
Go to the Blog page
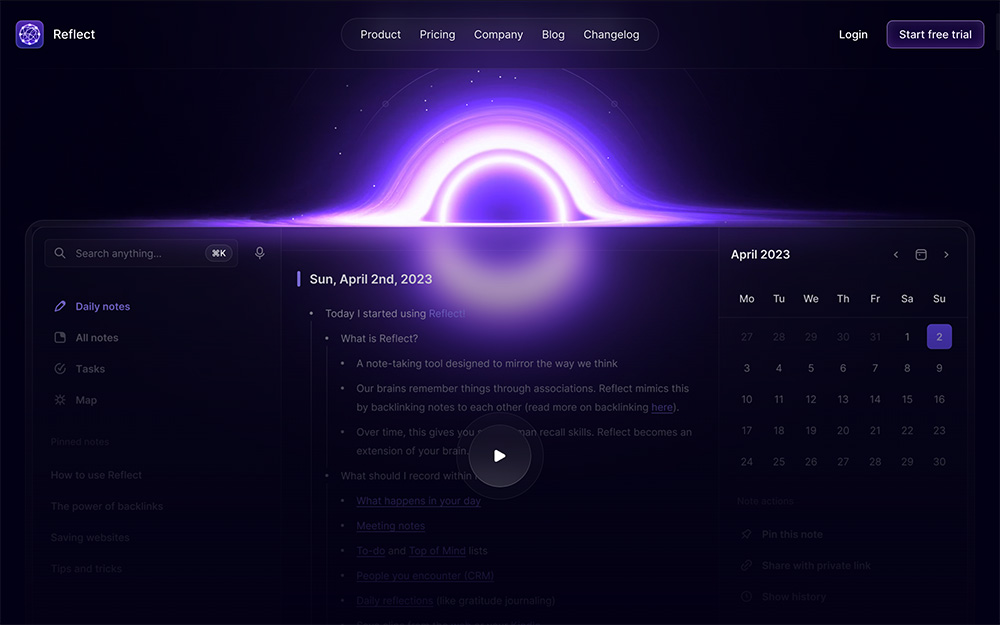[553, 34]
